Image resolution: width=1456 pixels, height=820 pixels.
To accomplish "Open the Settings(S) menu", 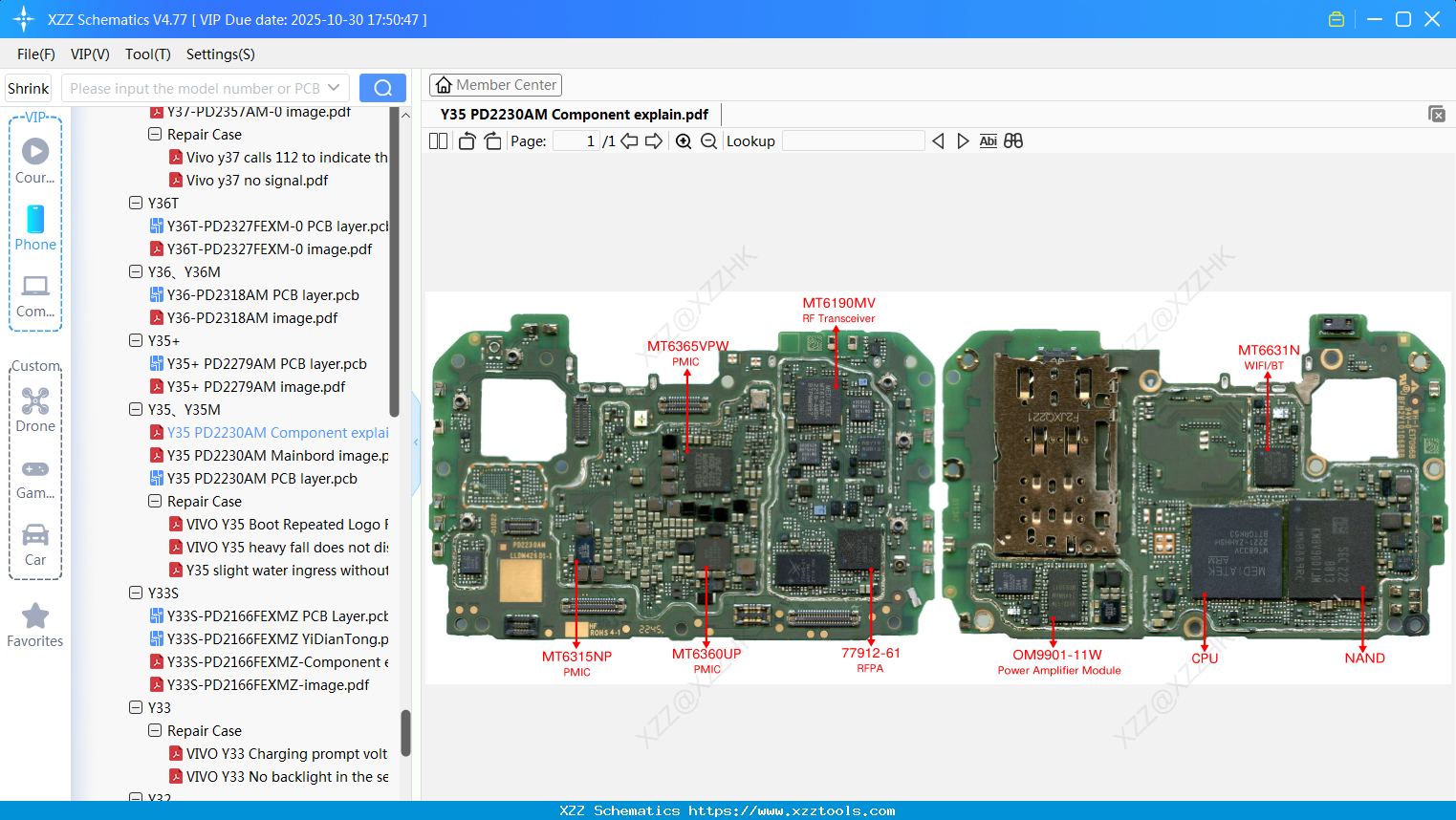I will [x=220, y=54].
